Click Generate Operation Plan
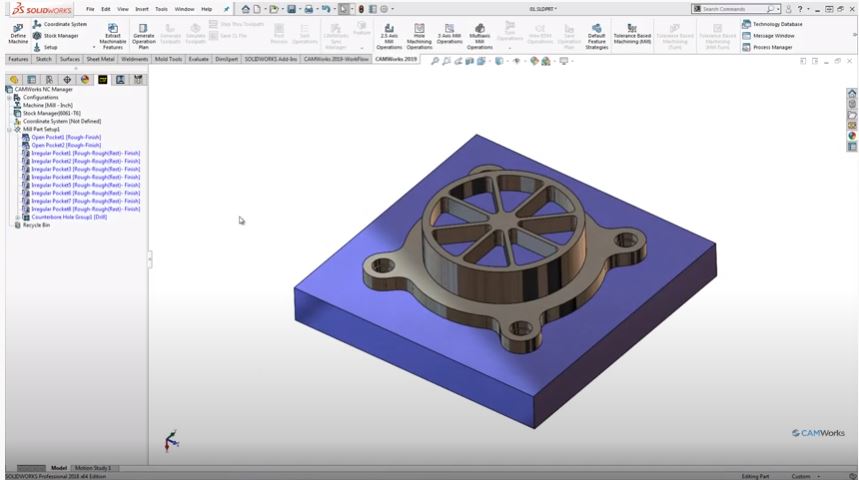 tap(144, 36)
